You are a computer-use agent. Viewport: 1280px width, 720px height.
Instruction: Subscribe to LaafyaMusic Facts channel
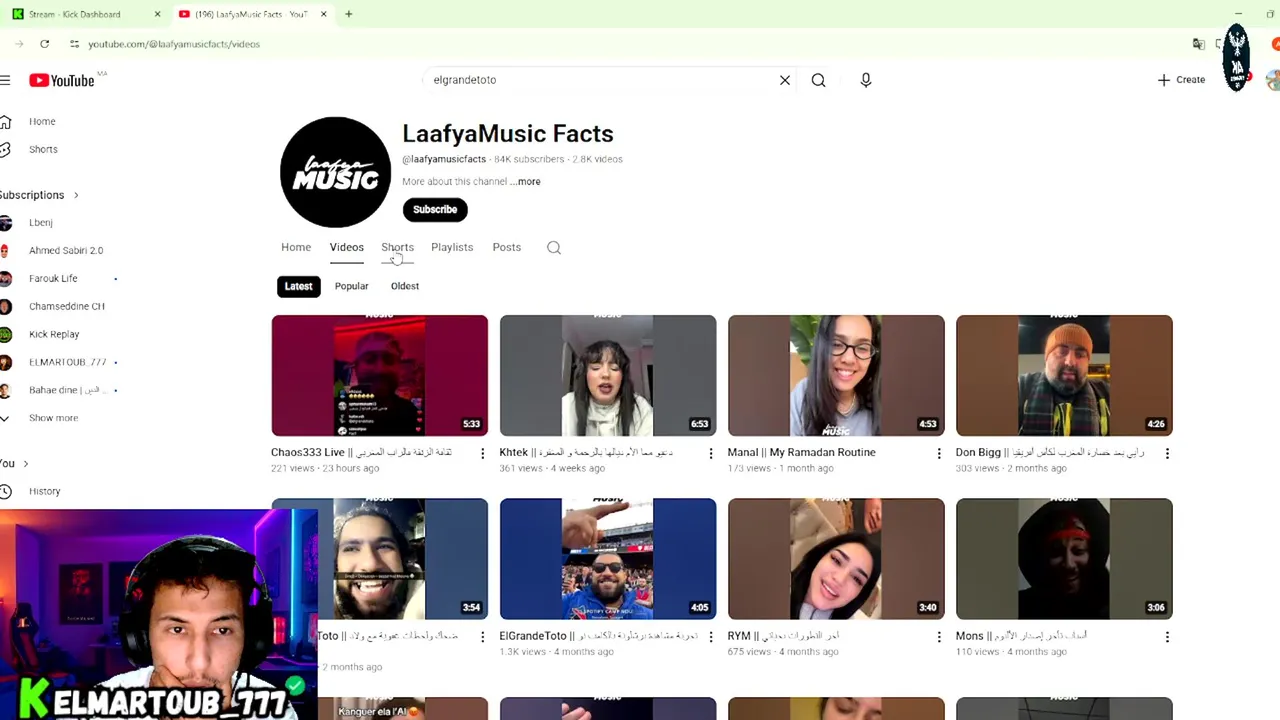point(435,209)
